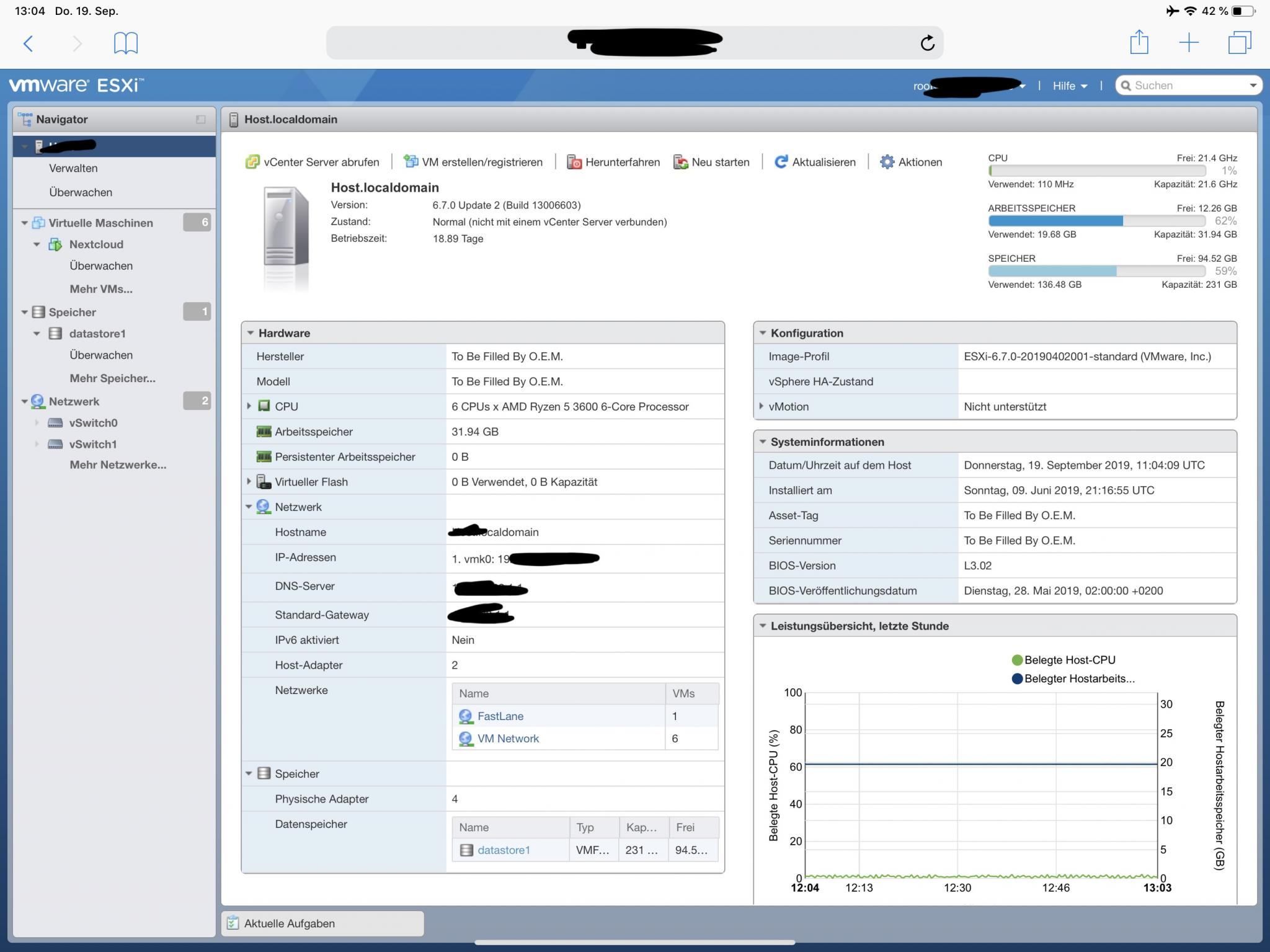Minimize Navigator panel icon
This screenshot has width=1270, height=952.
pos(200,119)
